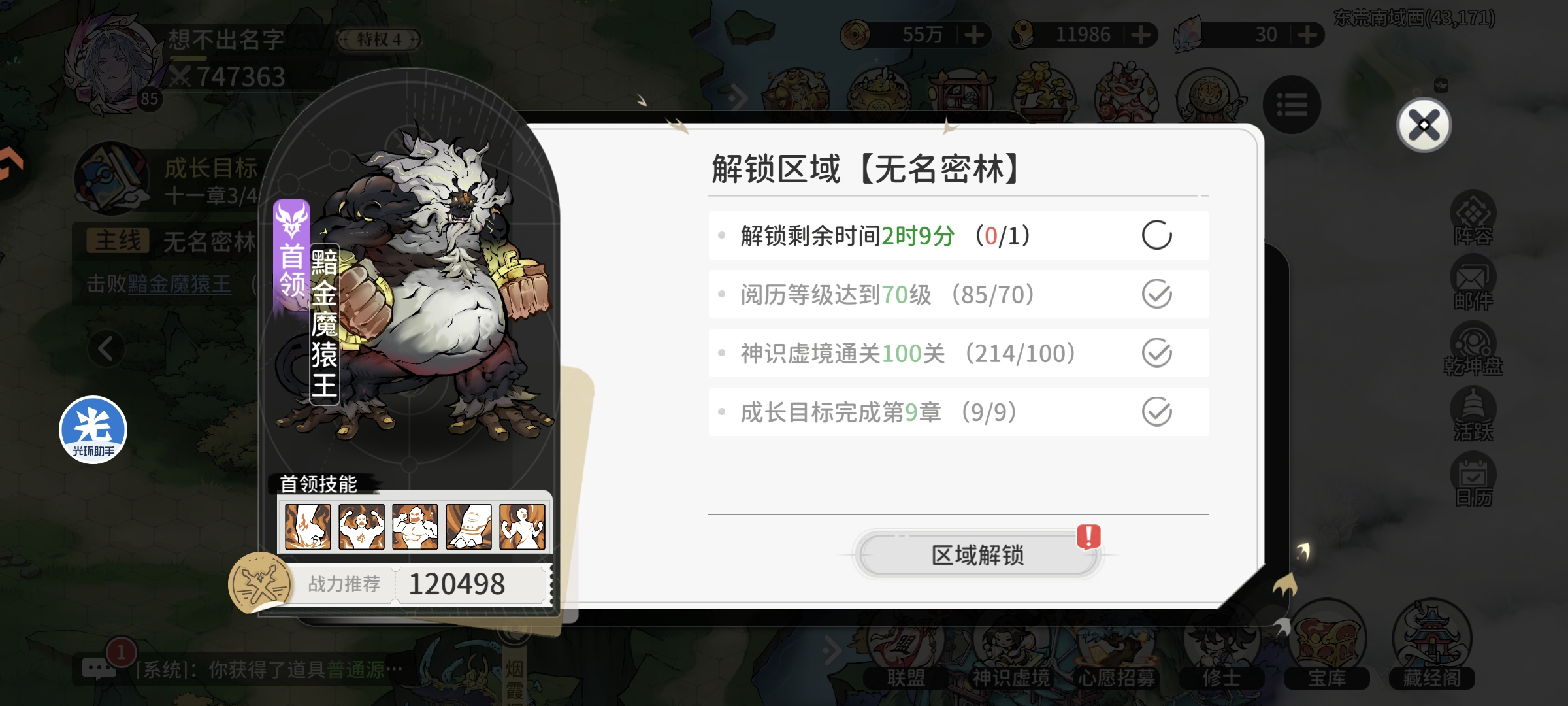Open the 阵容 lineup icon
The height and width of the screenshot is (706, 1568).
click(x=1473, y=218)
